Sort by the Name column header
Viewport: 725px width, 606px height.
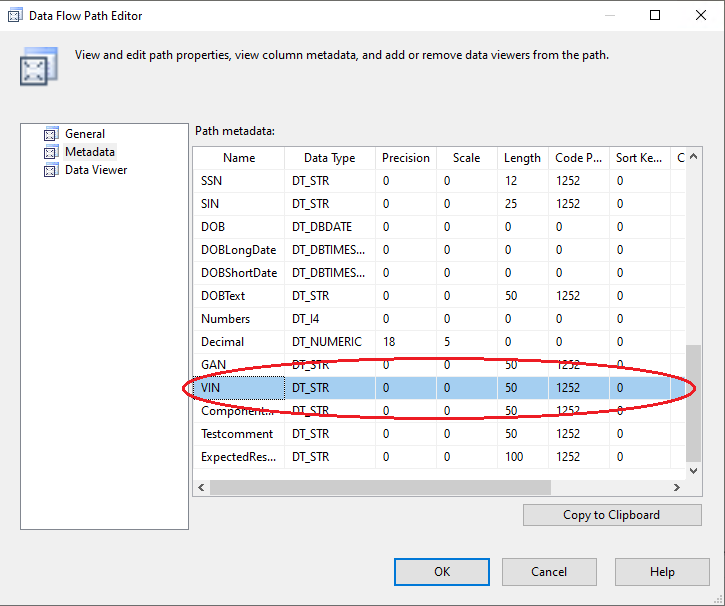click(x=239, y=158)
